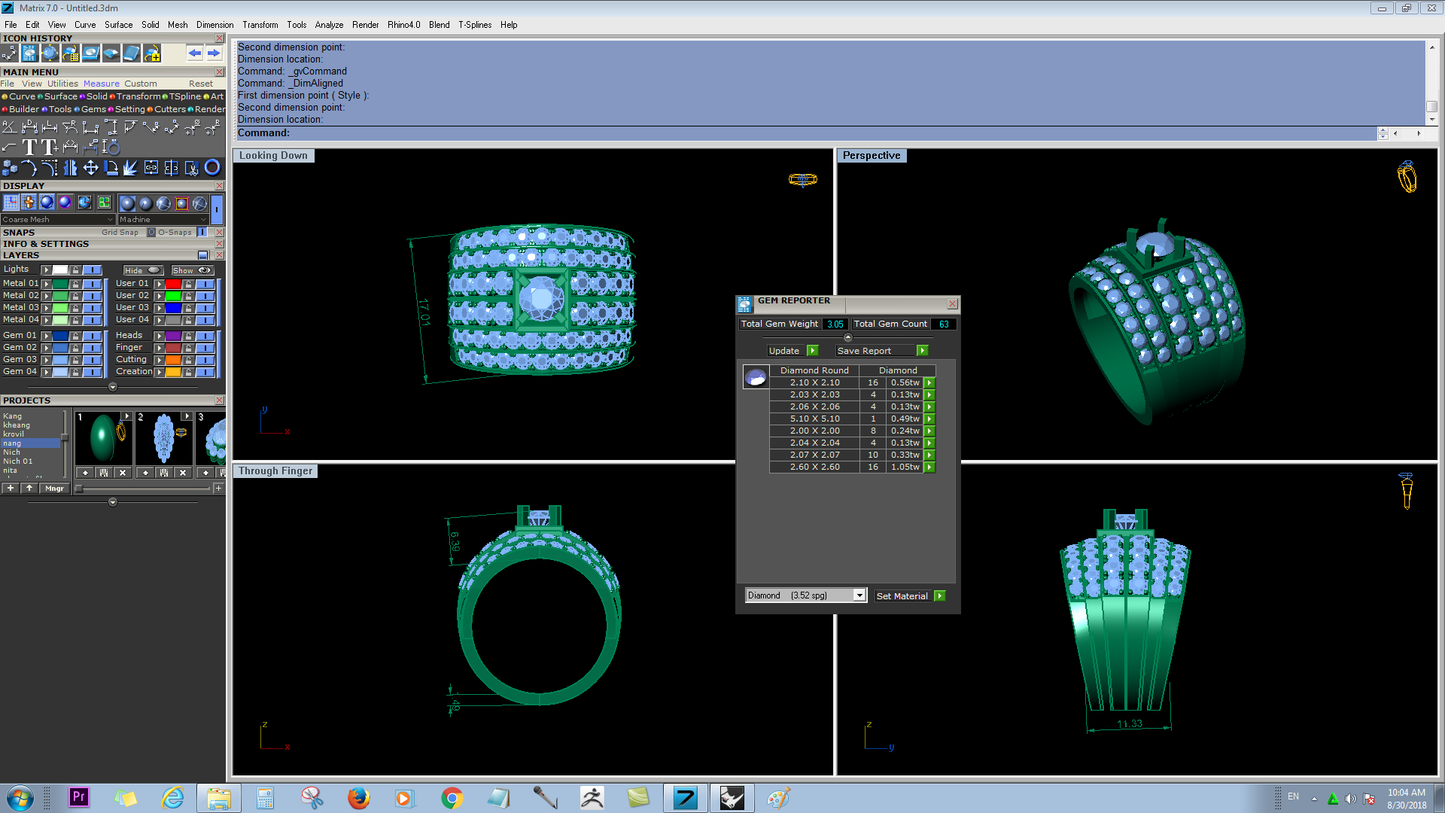Toggle the lock on Metal 02 layer
The image size is (1445, 813).
(x=75, y=296)
